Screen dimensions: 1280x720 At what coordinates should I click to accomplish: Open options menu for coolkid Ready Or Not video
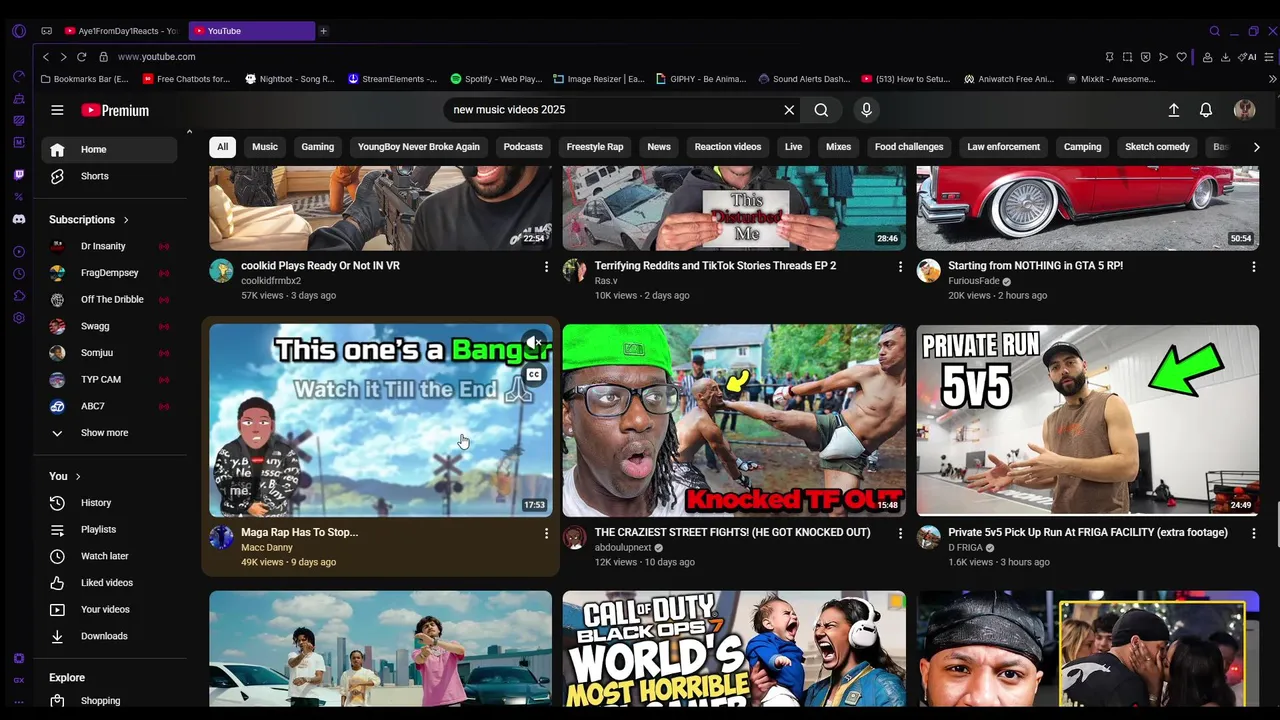tap(546, 267)
